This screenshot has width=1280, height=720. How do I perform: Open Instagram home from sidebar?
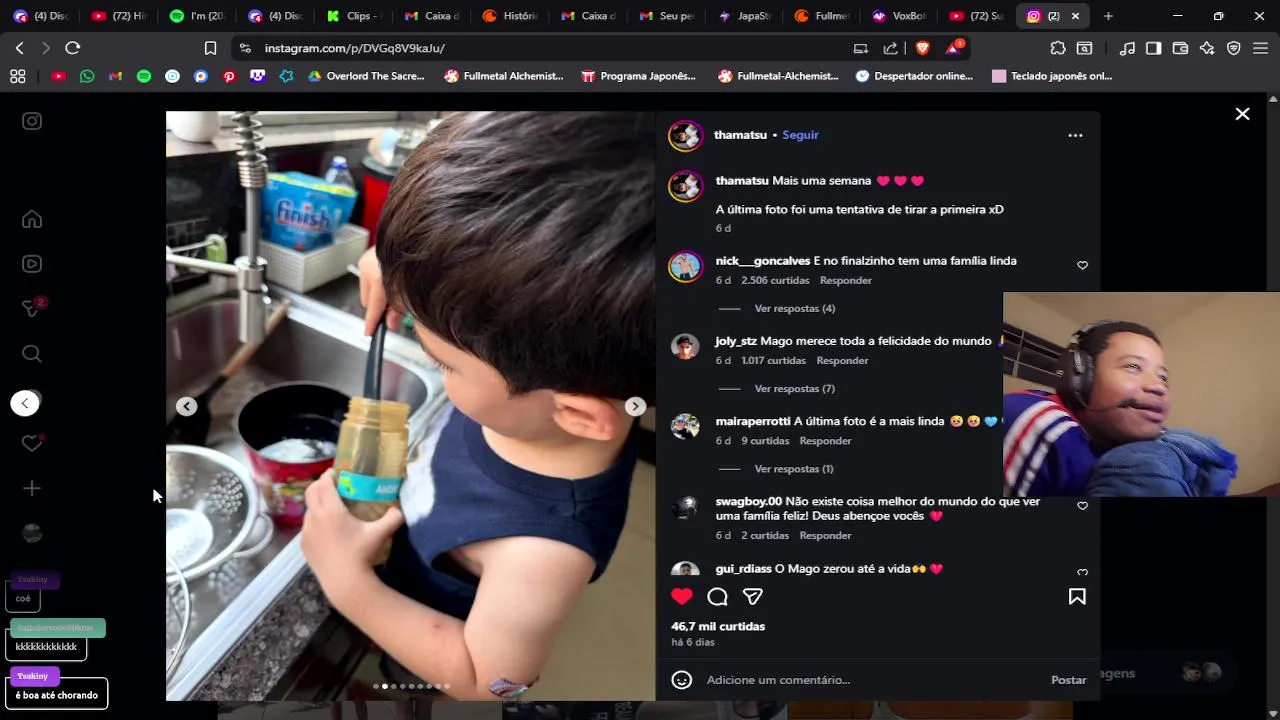(32, 220)
